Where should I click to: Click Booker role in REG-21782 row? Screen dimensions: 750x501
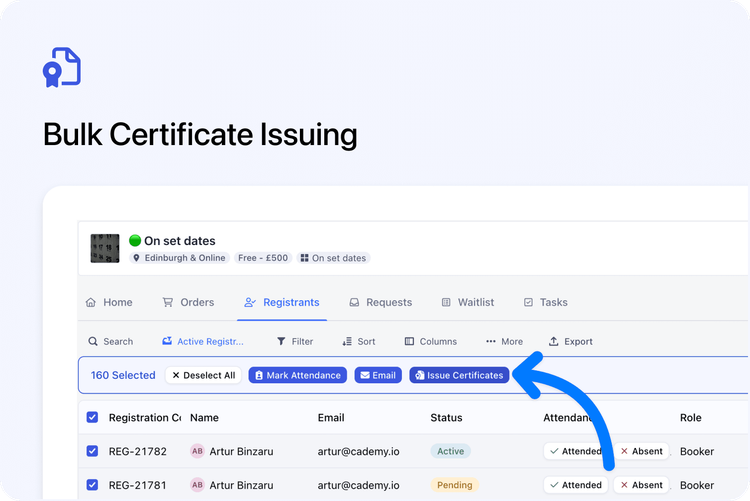(697, 451)
